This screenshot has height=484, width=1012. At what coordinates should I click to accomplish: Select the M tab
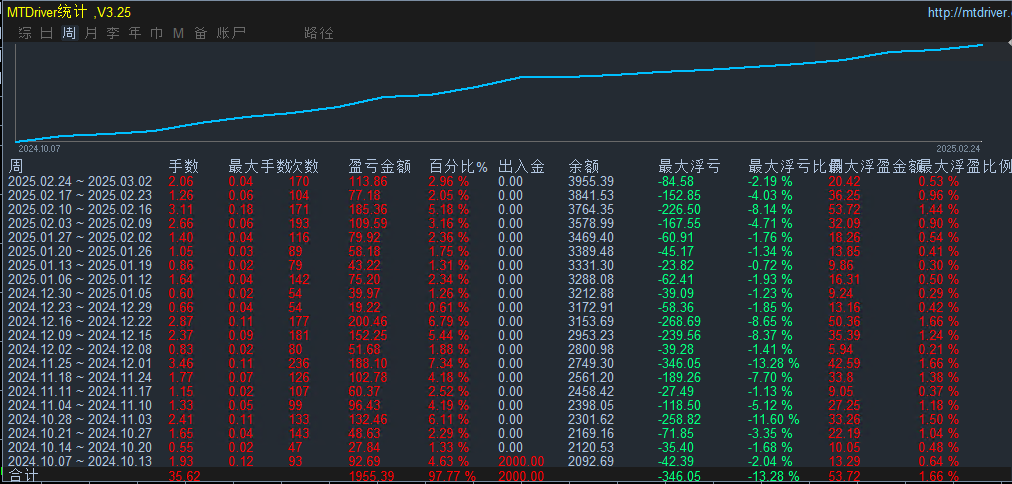(179, 33)
